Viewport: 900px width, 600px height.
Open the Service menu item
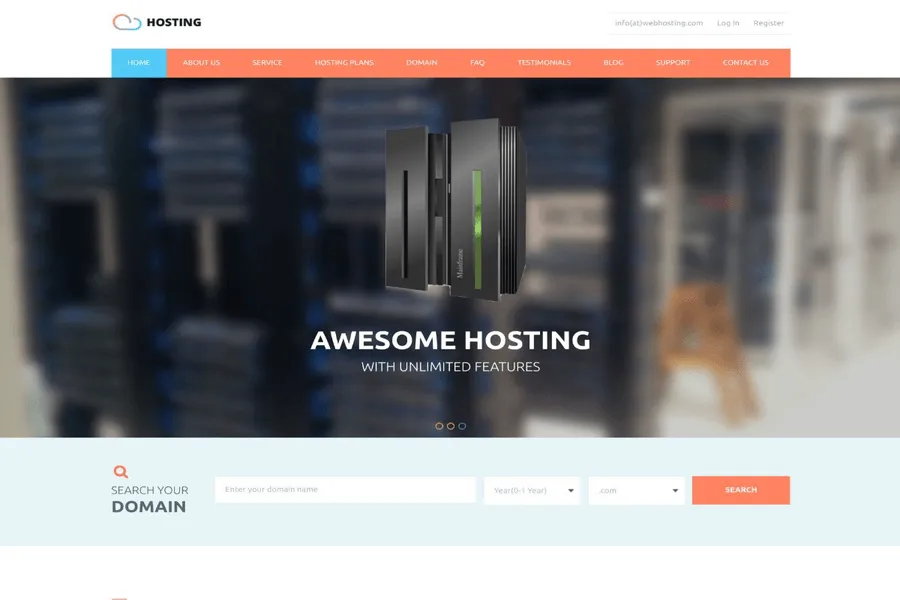[267, 63]
